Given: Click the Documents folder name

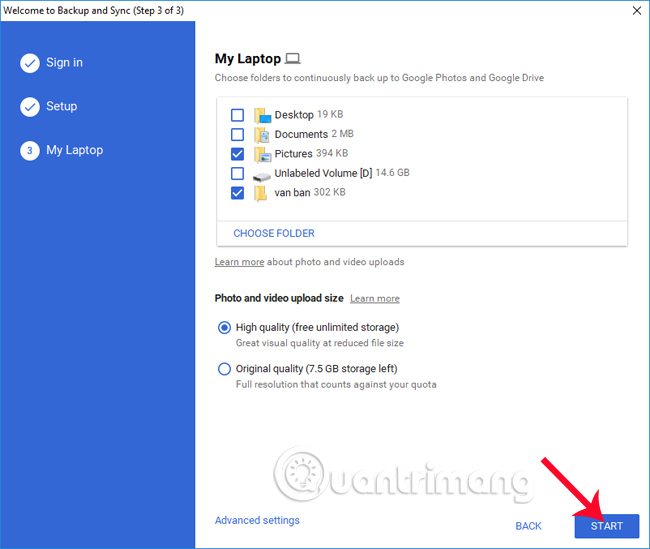Looking at the screenshot, I should [x=301, y=134].
